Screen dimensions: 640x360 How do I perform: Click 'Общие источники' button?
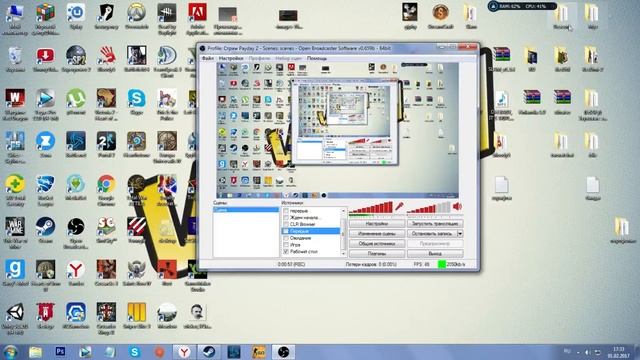377,244
